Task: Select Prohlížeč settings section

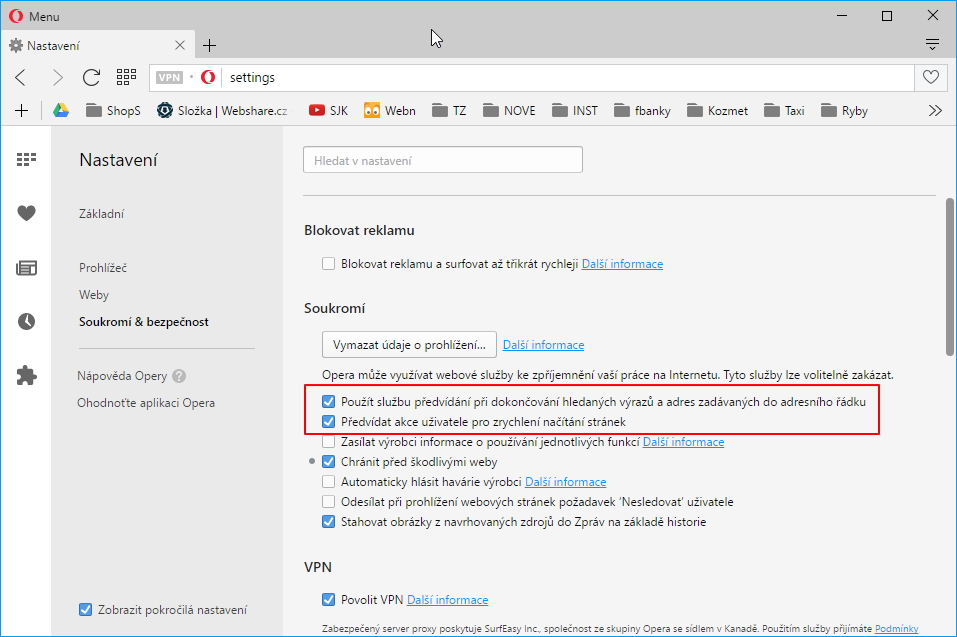Action: pos(103,267)
